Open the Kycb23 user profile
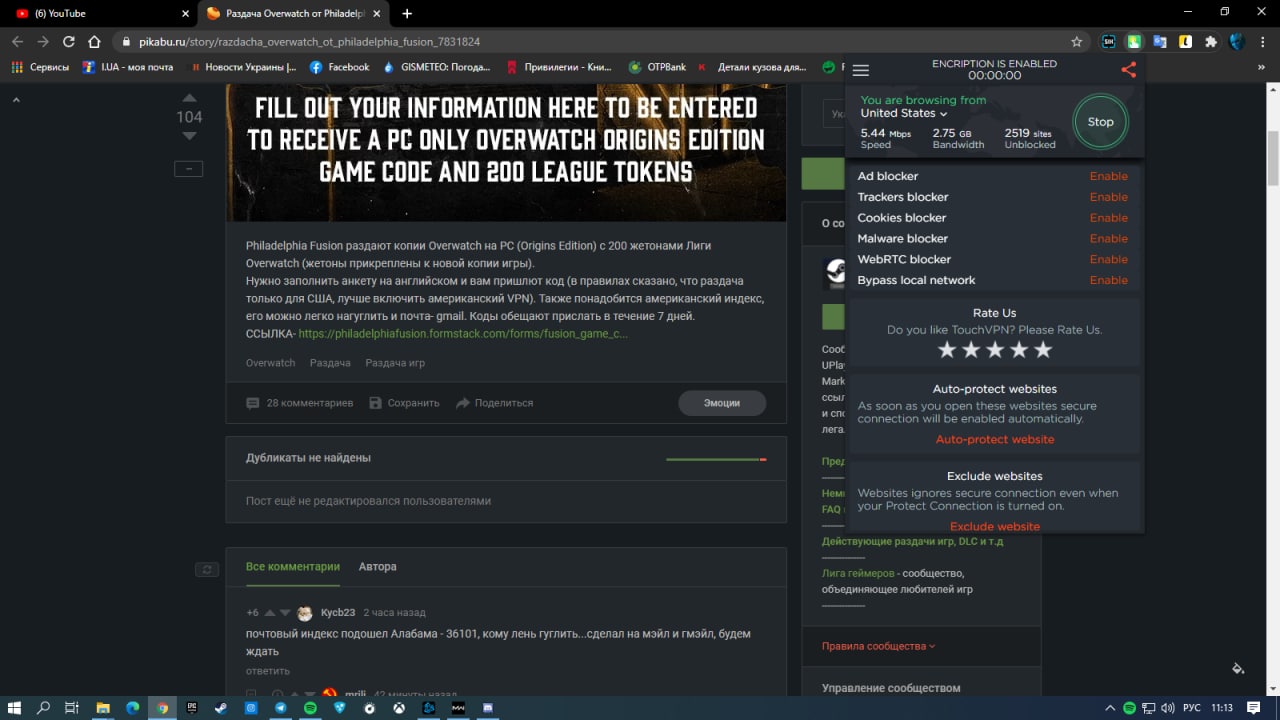This screenshot has height=720, width=1280. coord(338,612)
